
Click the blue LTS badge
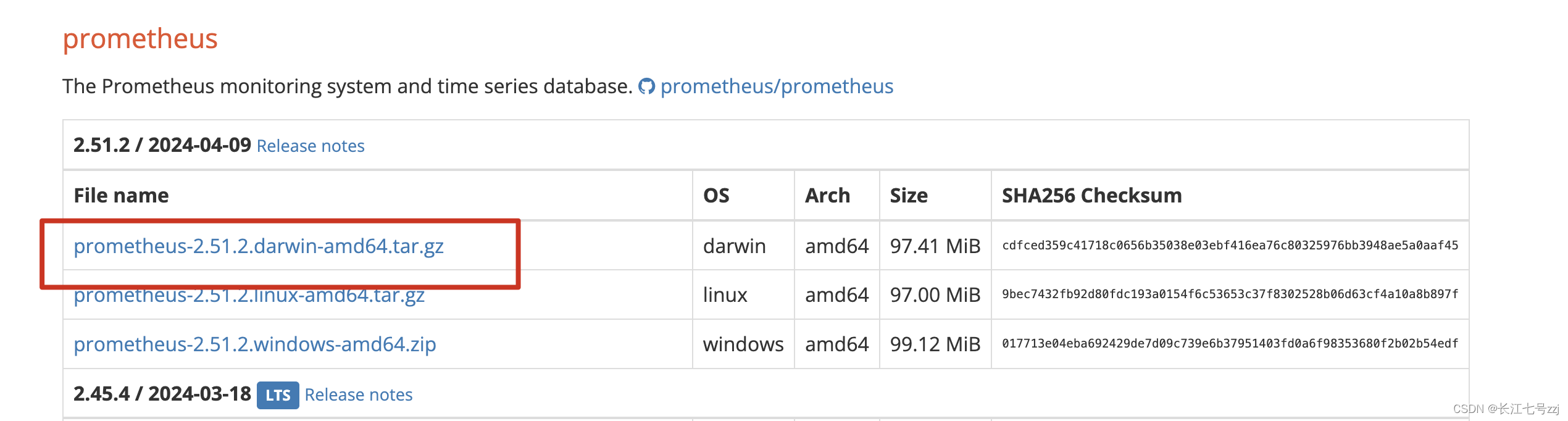(278, 395)
